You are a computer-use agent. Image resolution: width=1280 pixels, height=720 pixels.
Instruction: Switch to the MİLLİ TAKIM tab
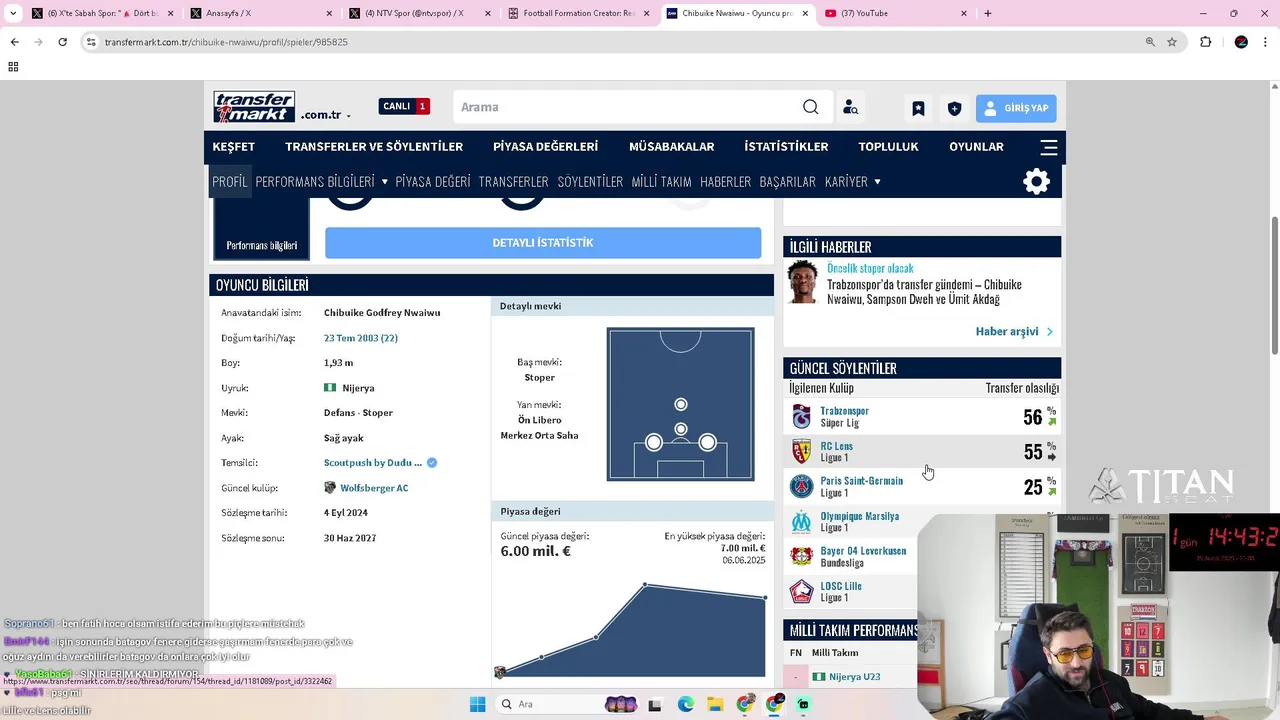click(661, 182)
